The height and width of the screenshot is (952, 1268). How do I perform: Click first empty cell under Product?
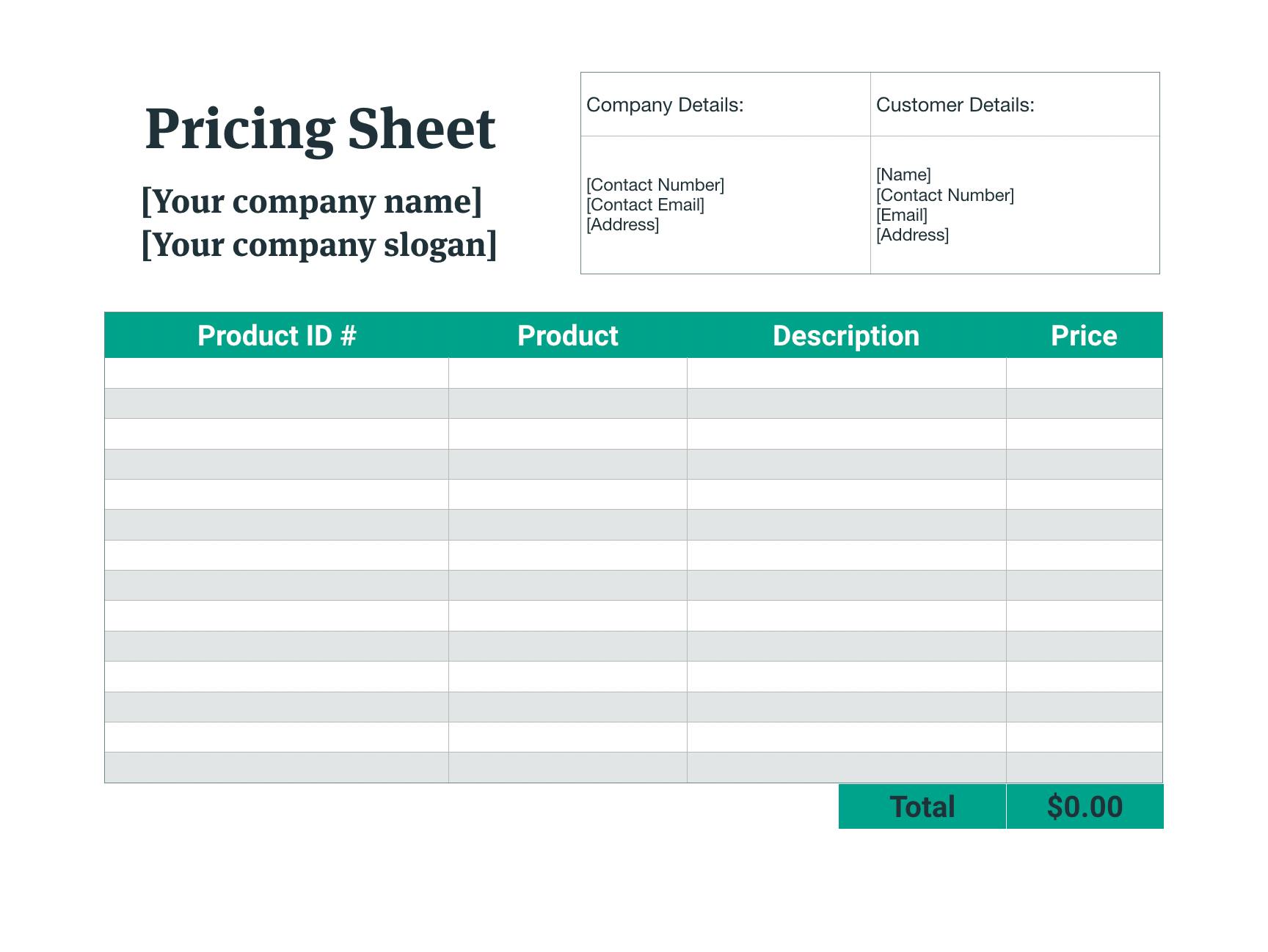567,373
